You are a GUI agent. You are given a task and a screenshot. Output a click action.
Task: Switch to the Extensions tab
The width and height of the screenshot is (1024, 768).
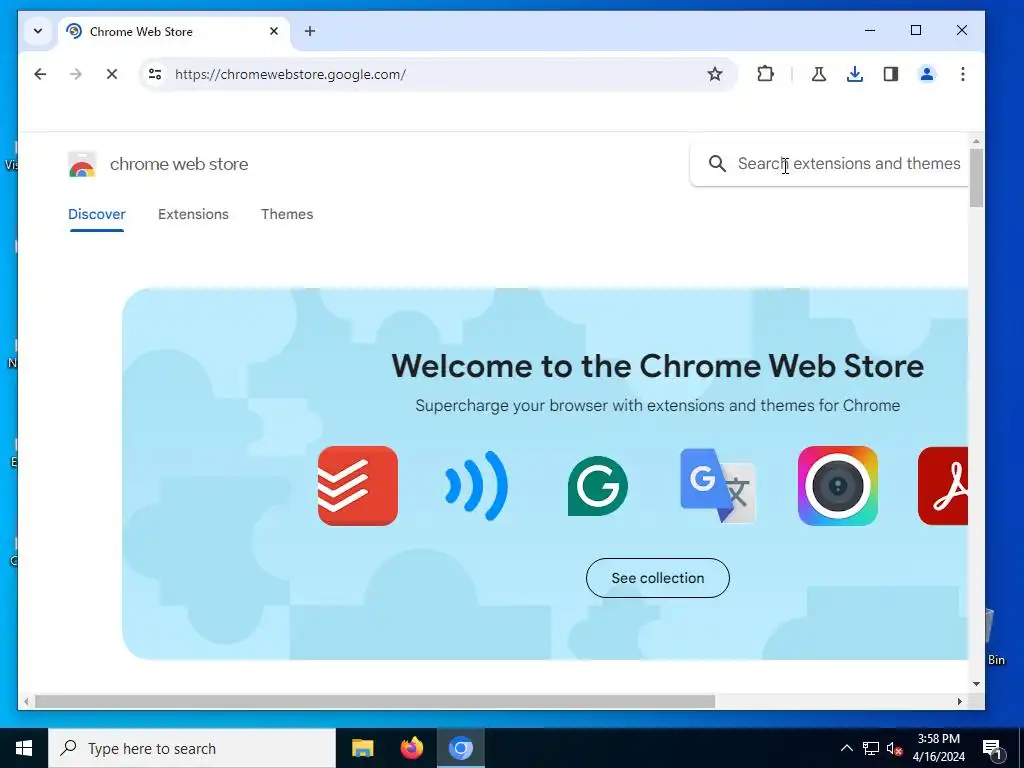click(193, 214)
